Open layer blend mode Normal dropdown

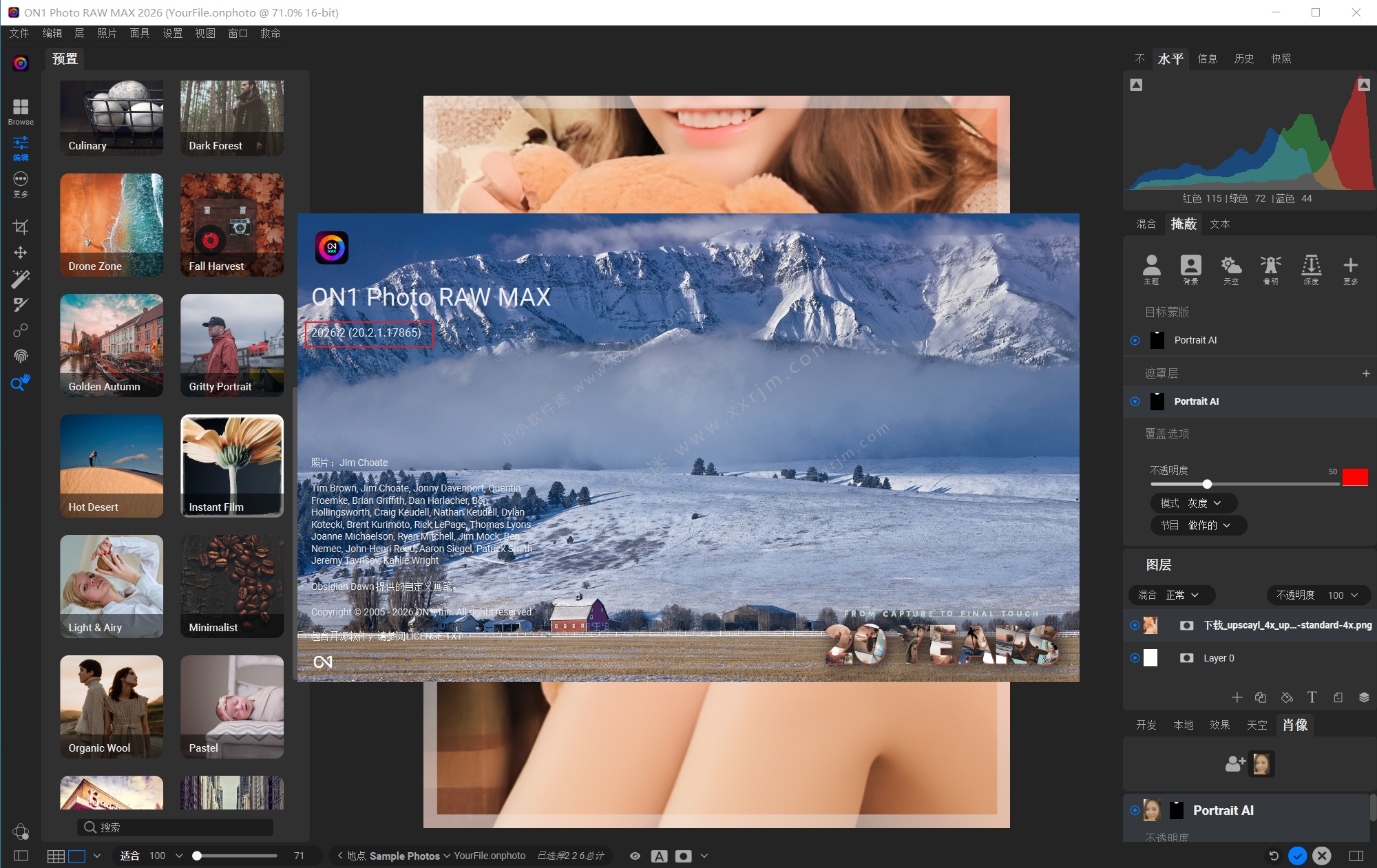click(x=1172, y=595)
